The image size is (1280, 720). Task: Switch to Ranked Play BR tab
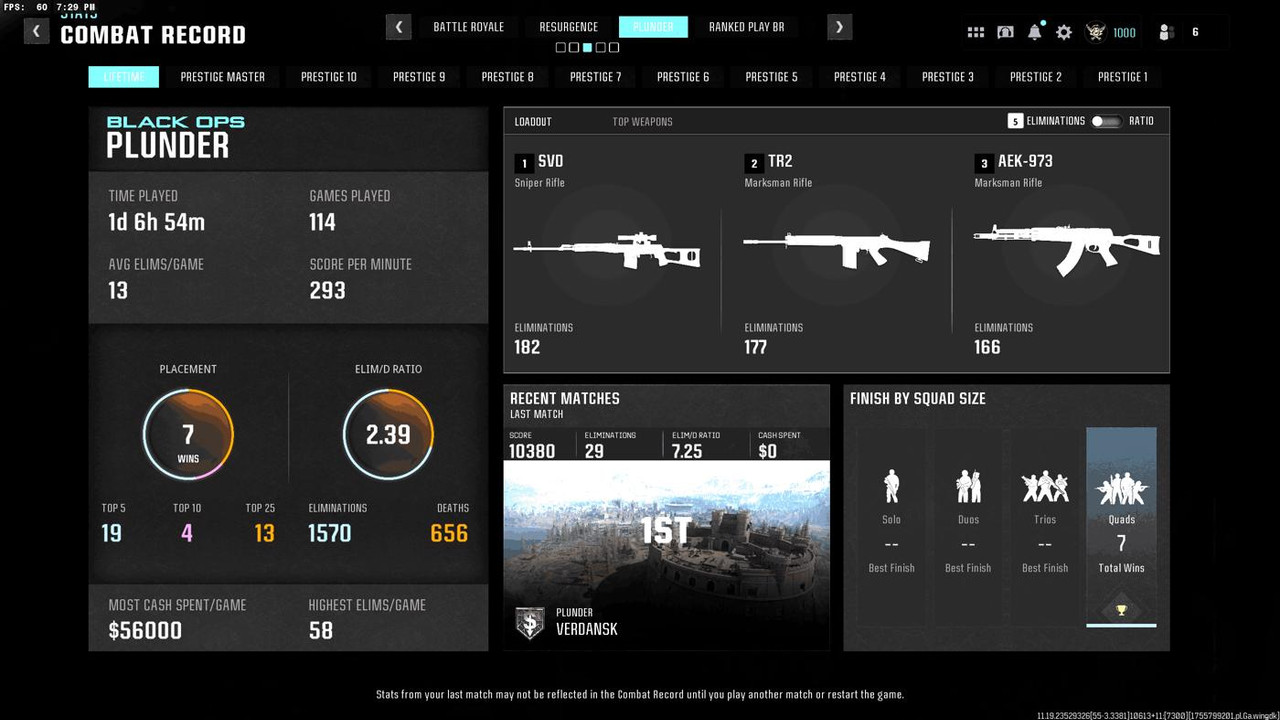(746, 27)
